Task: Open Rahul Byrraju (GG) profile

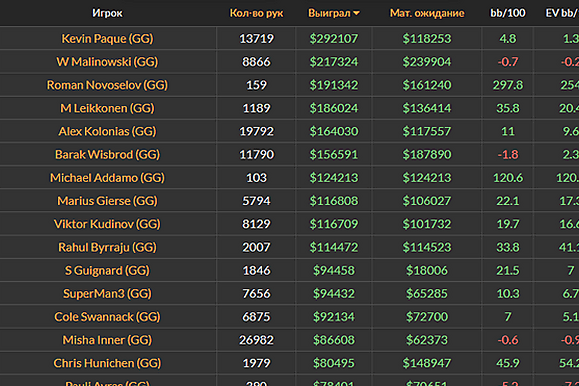Action: [x=107, y=247]
